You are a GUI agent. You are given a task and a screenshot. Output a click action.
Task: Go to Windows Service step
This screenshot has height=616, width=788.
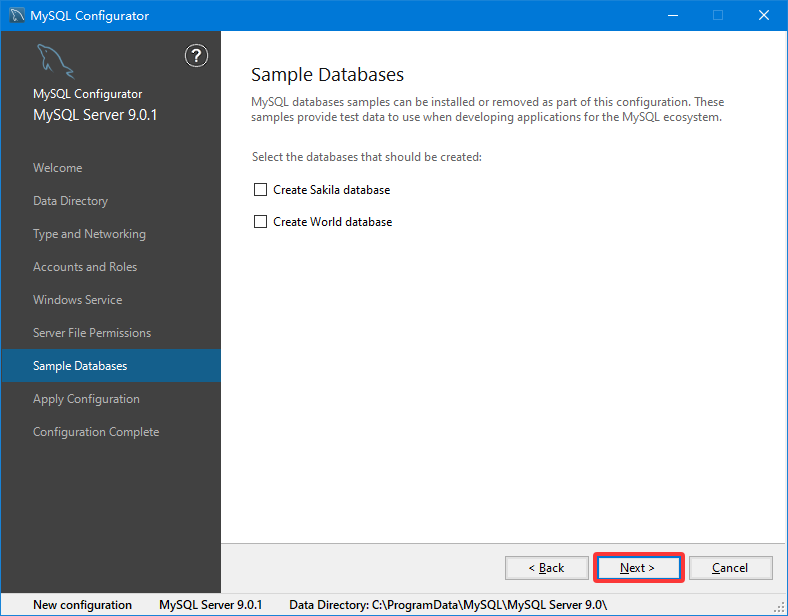[x=77, y=300]
